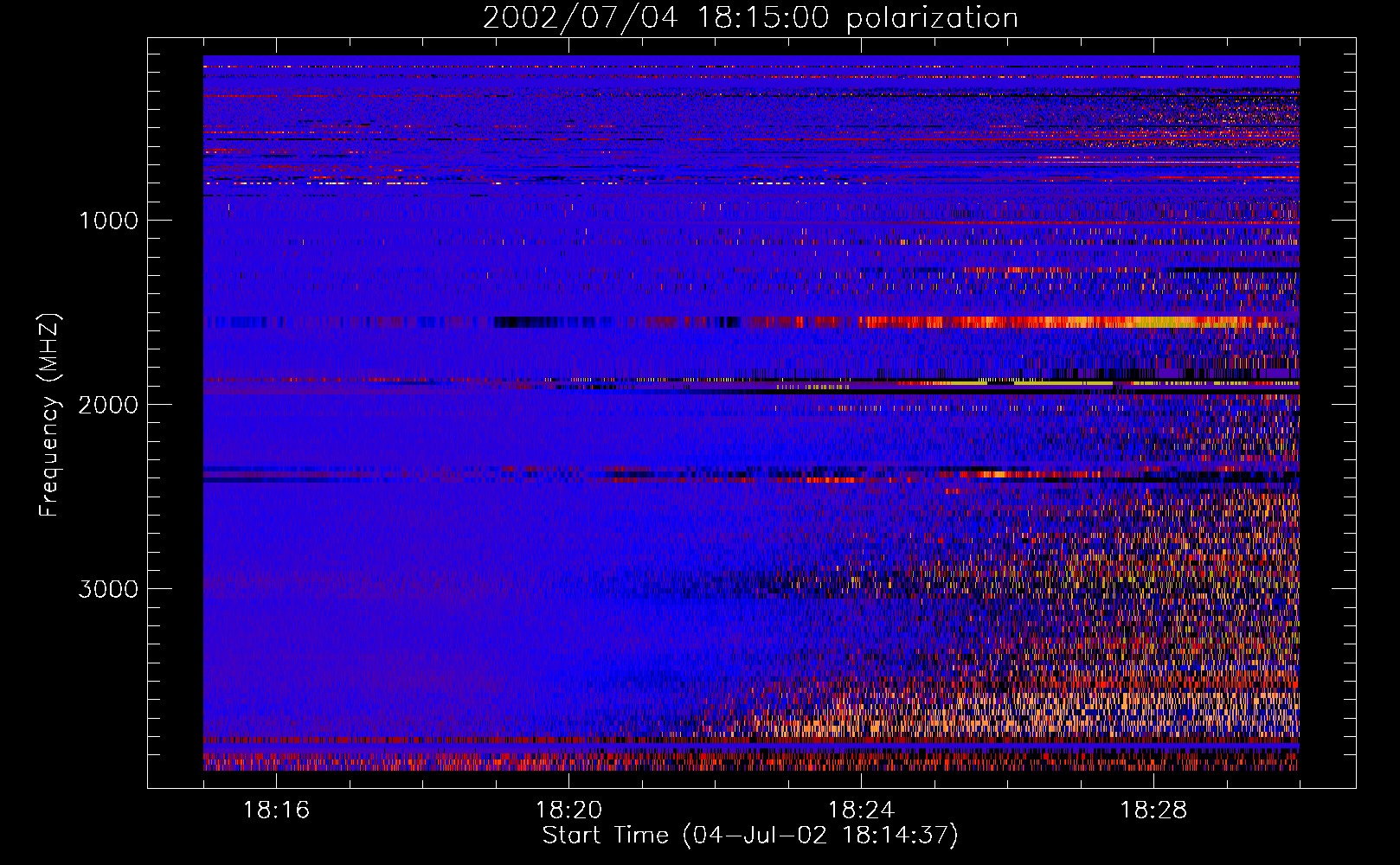Click the bright yellow-red band near 1500 MHz

[x=1069, y=323]
